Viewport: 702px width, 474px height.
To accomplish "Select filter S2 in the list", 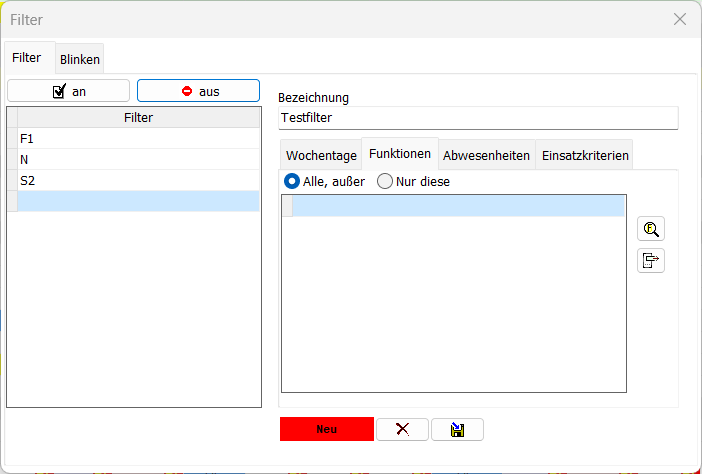I will coord(138,181).
